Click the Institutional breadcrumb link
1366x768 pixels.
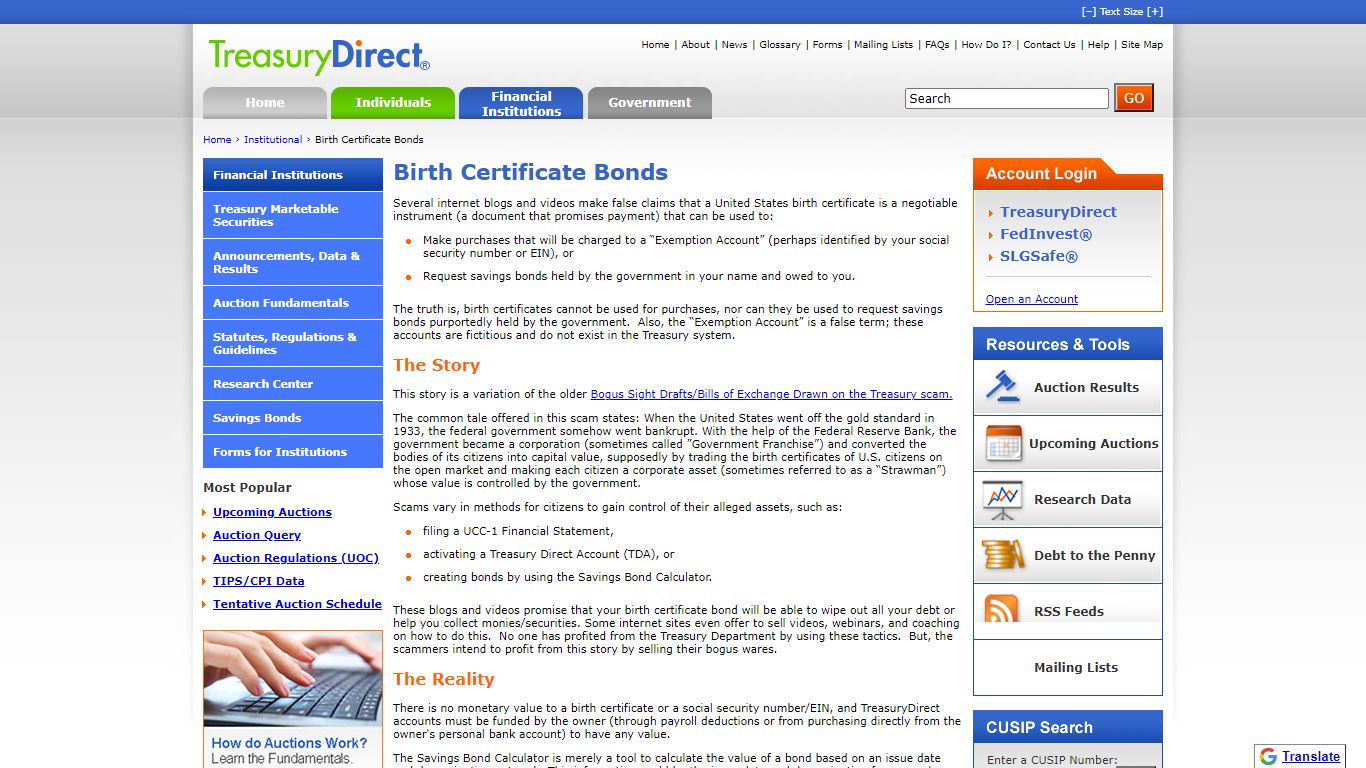point(273,139)
